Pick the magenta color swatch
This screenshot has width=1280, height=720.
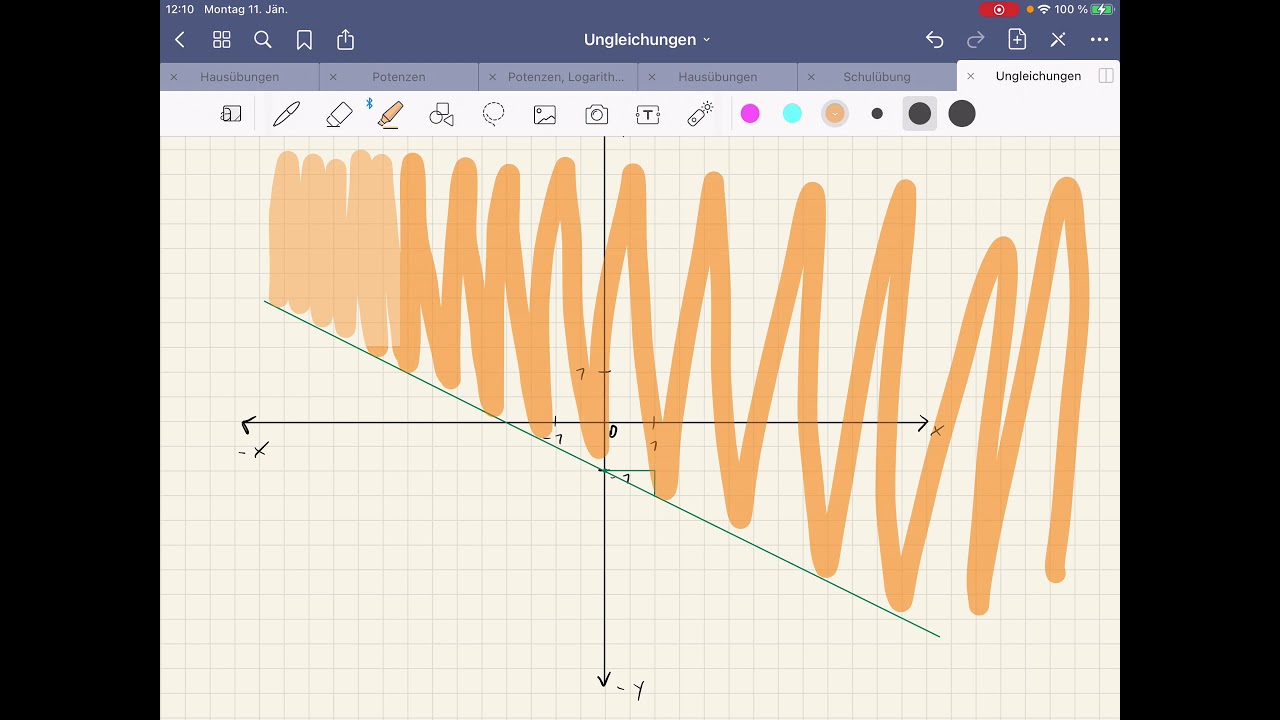tap(750, 114)
